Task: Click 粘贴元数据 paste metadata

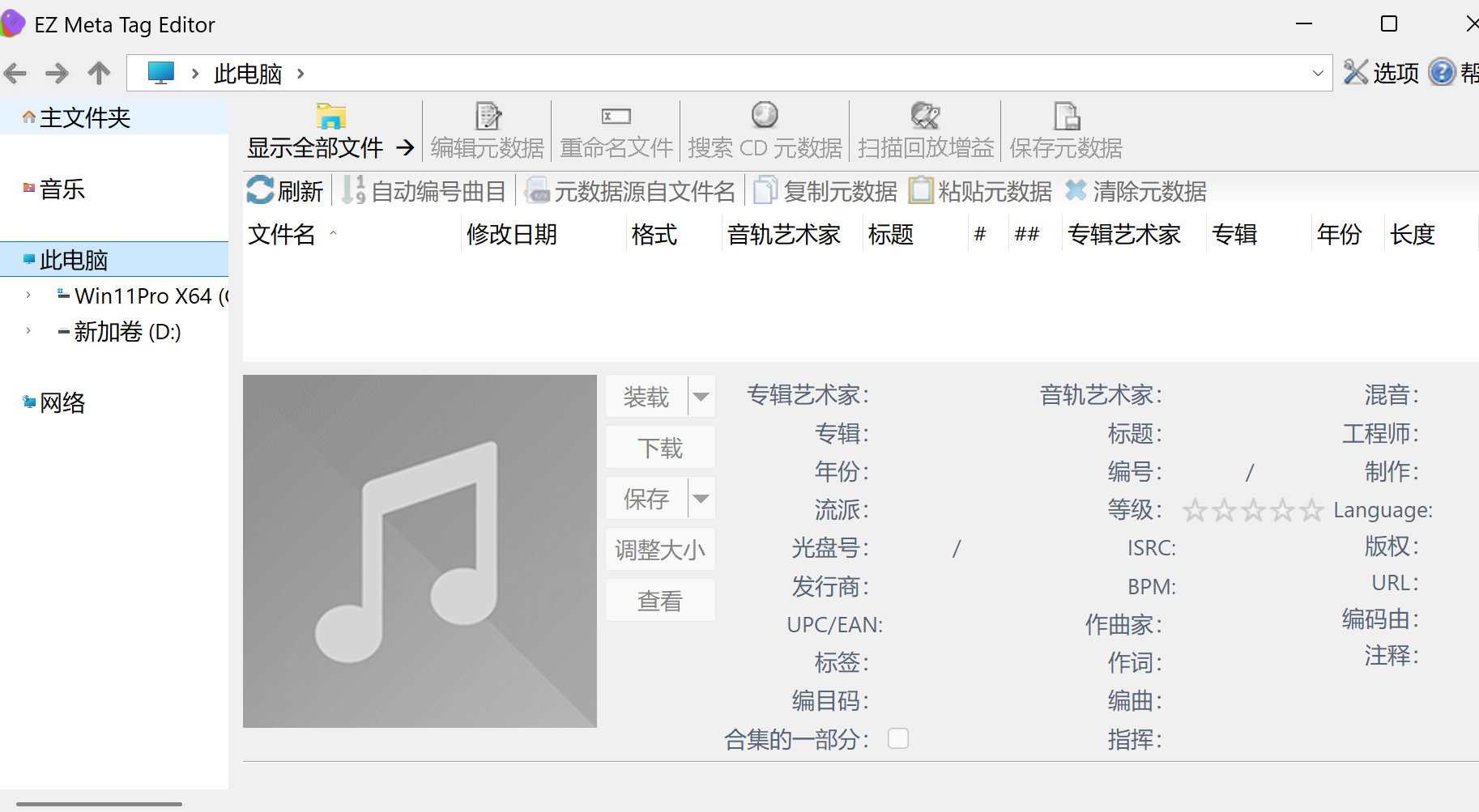Action: pos(980,191)
